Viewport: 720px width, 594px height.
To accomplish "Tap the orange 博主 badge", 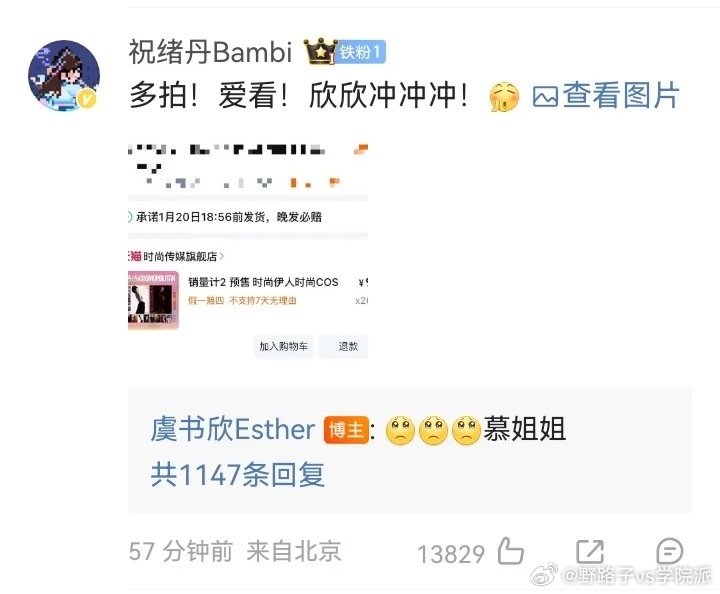I will click(x=347, y=430).
